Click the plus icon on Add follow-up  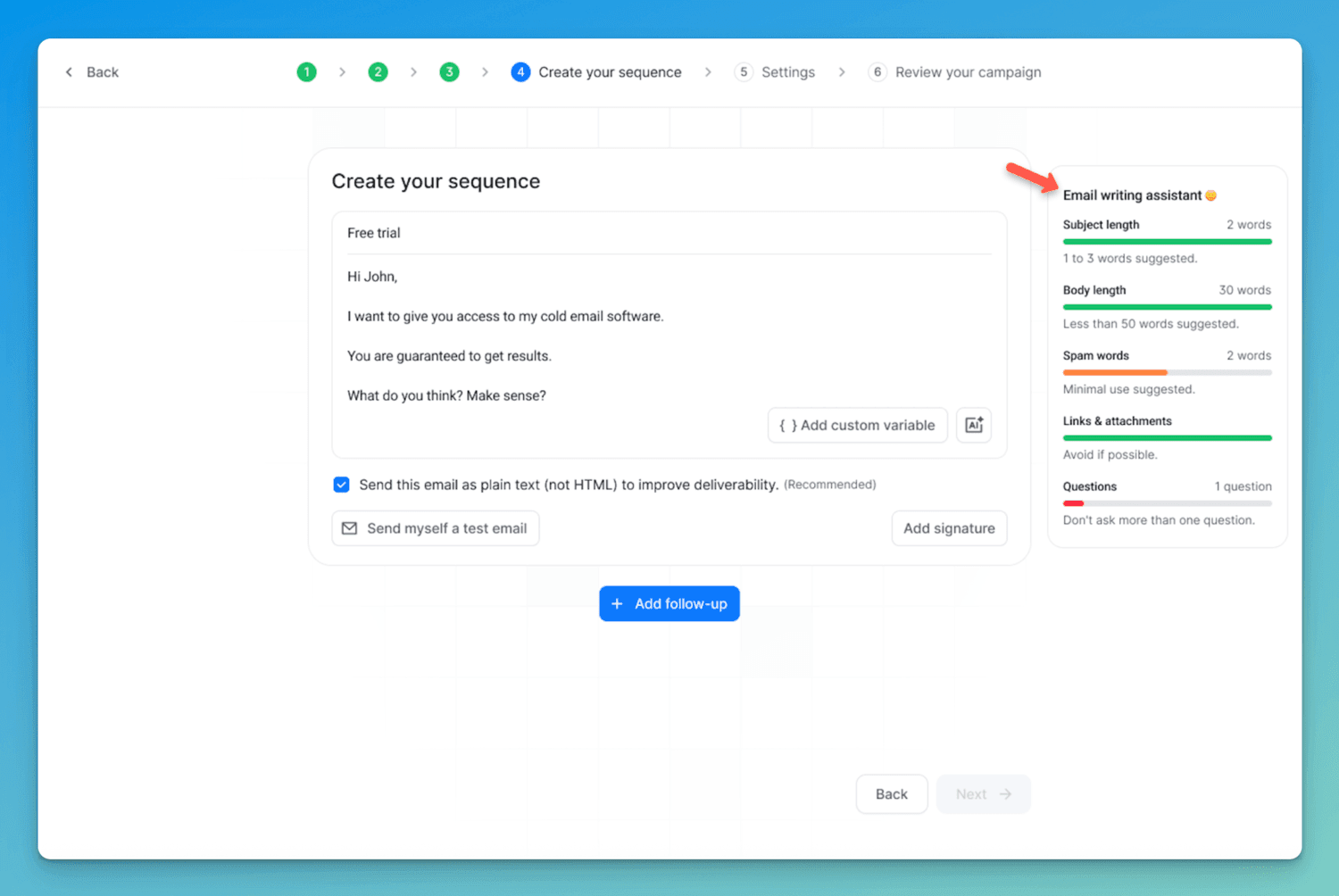pyautogui.click(x=618, y=603)
